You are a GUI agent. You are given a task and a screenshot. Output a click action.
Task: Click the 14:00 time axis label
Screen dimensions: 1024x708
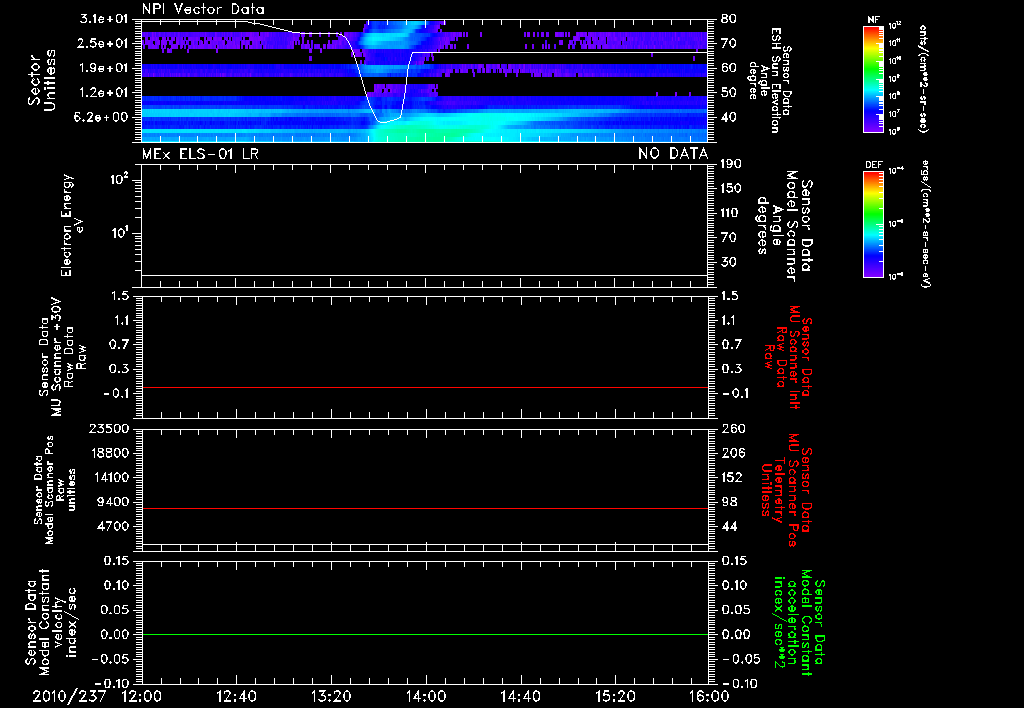point(426,696)
